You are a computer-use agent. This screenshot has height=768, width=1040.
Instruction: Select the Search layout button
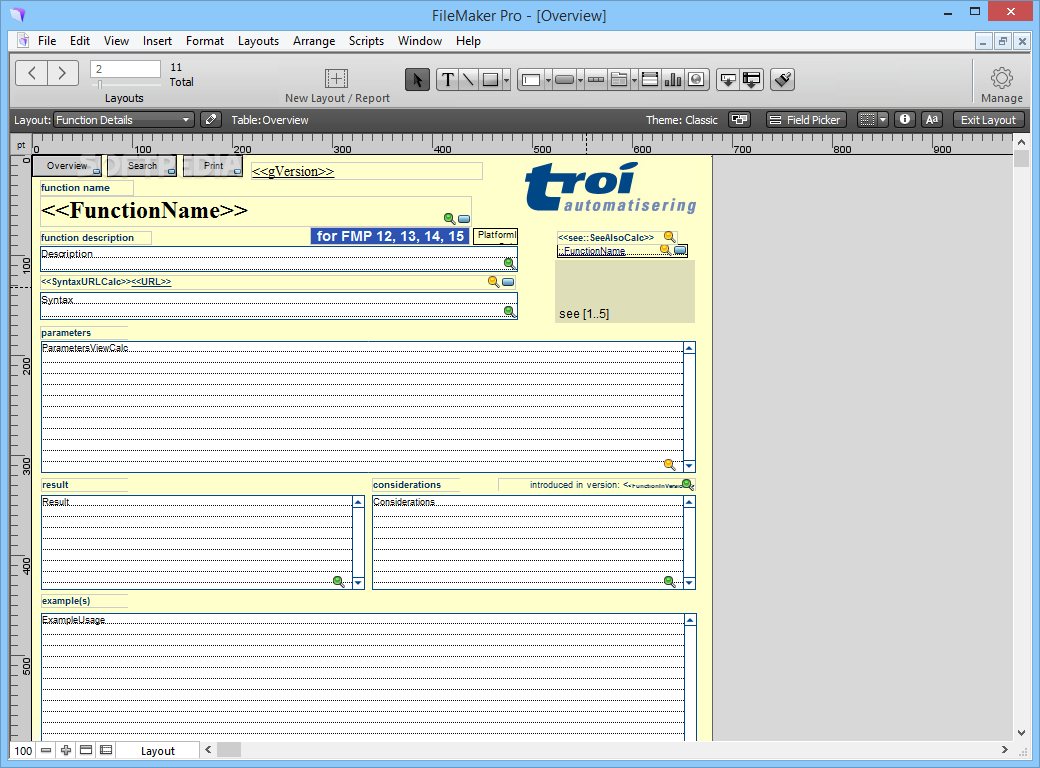click(x=142, y=166)
